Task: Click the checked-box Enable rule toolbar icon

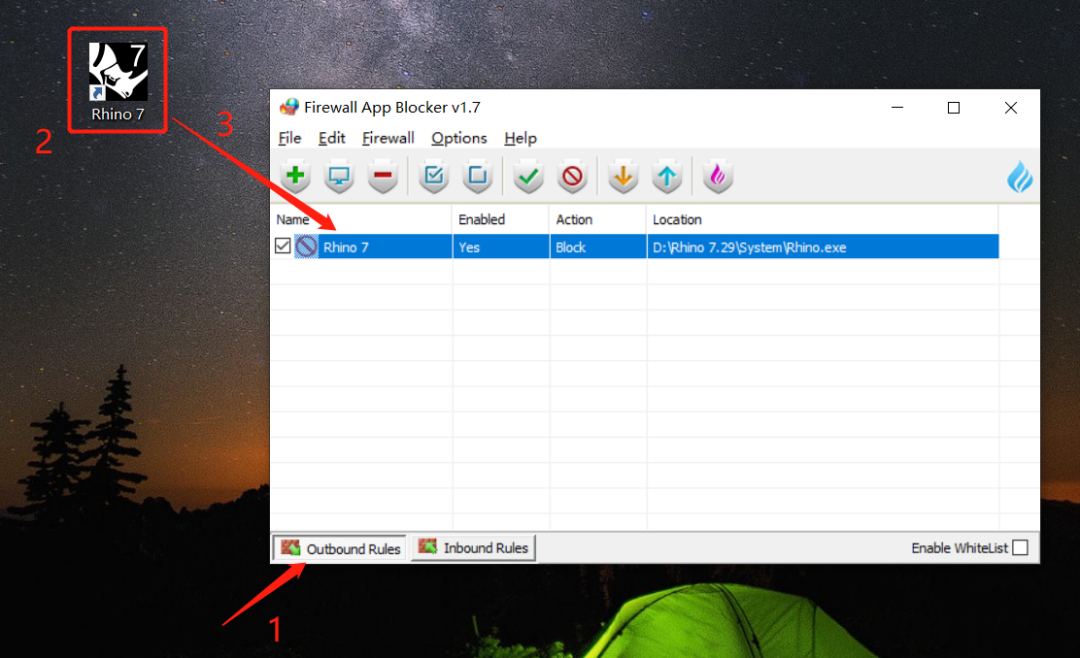Action: pyautogui.click(x=433, y=177)
